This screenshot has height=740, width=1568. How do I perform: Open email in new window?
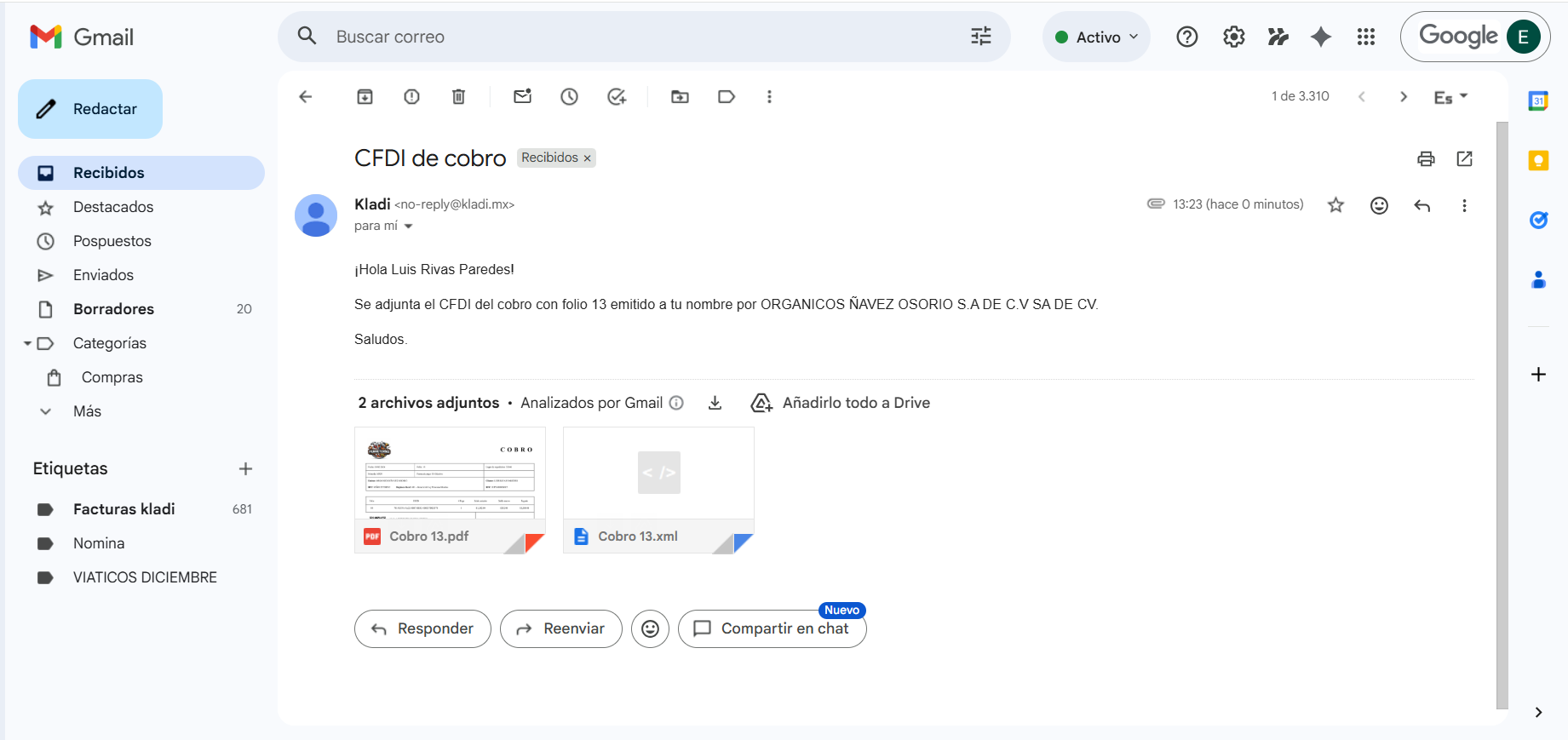pos(1465,158)
